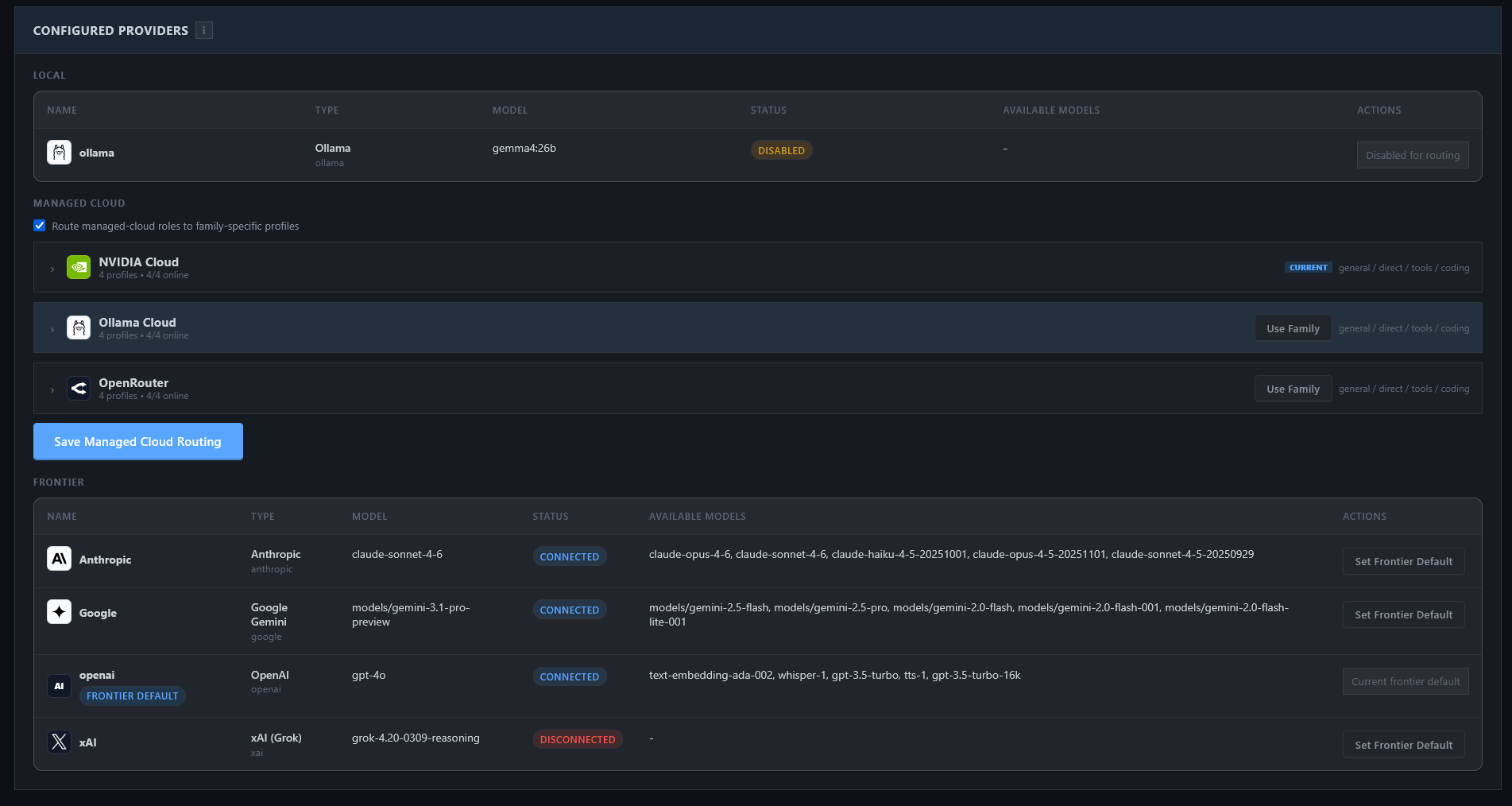This screenshot has width=1512, height=806.
Task: Click openai available models list
Action: pos(834,675)
